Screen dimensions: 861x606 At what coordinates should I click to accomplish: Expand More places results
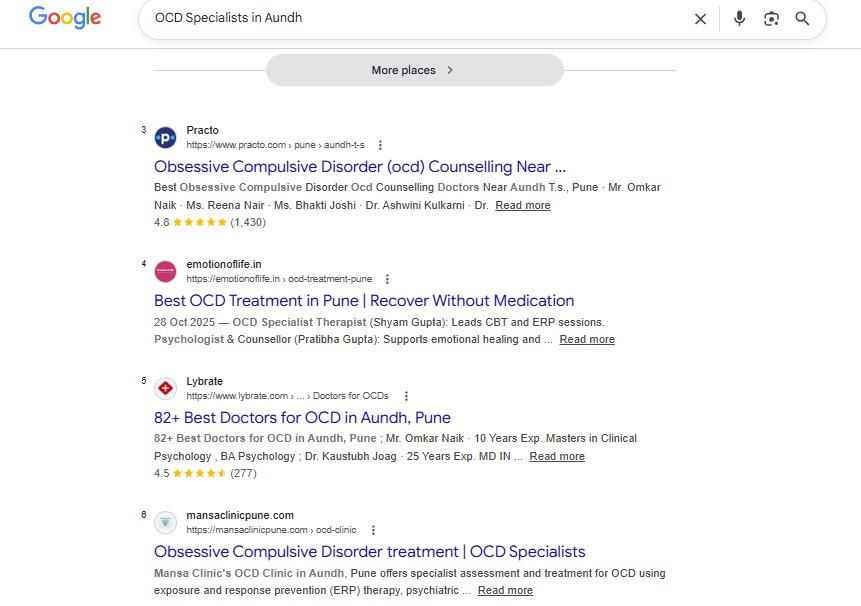coord(415,70)
